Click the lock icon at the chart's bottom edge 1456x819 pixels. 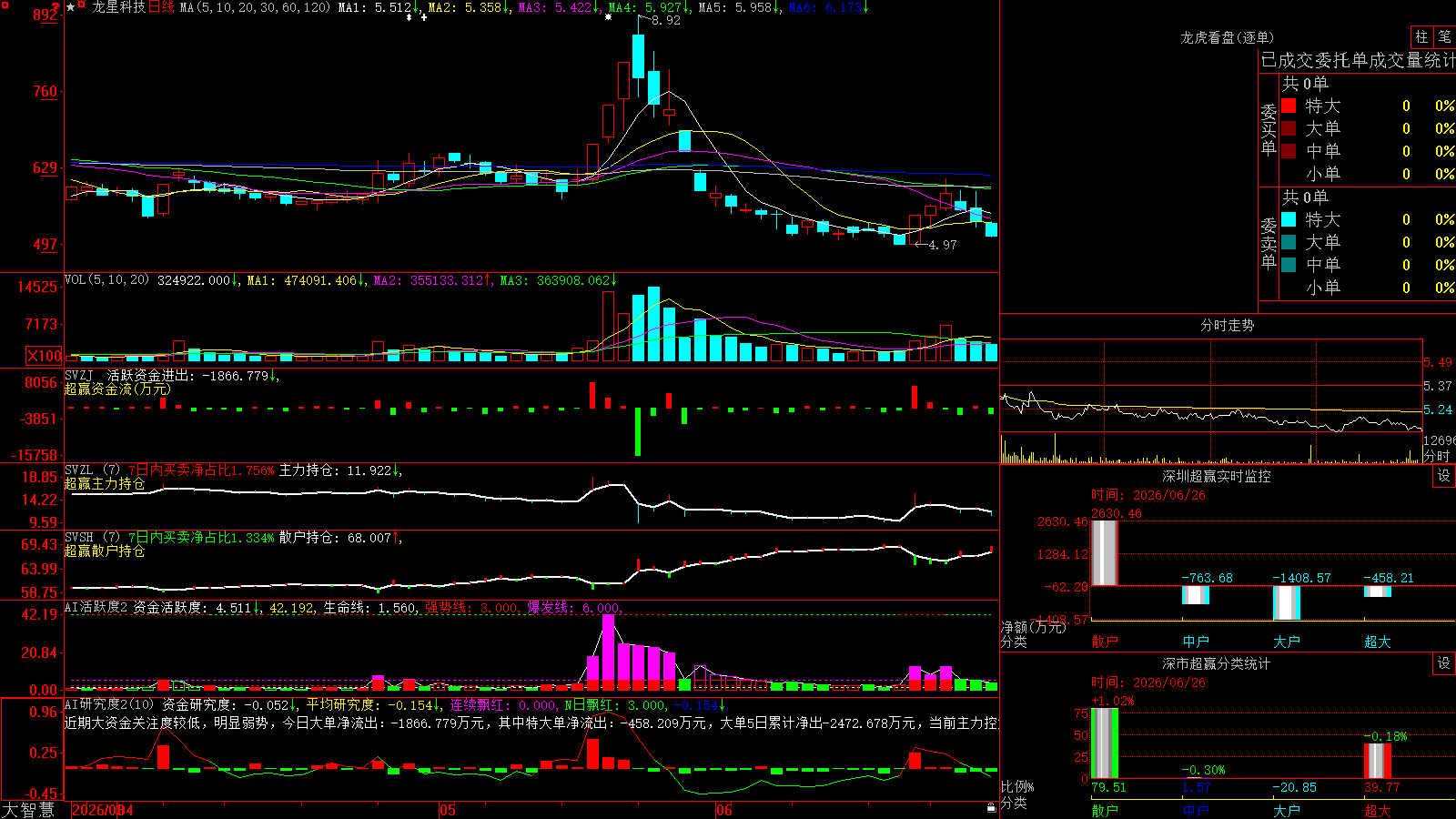pos(991,808)
